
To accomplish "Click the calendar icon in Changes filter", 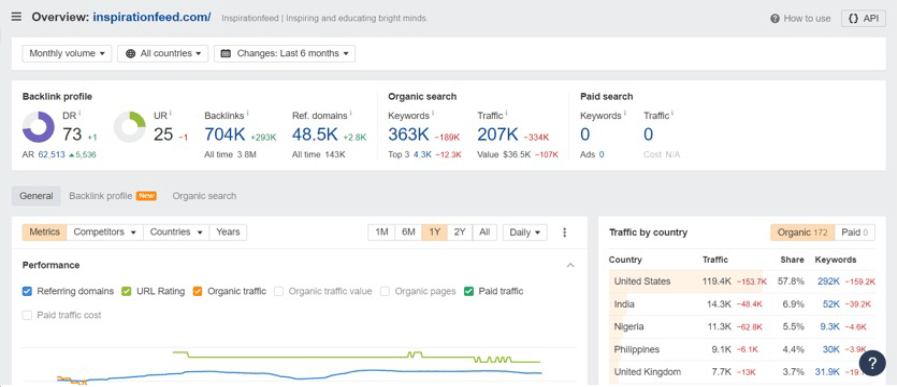I will pos(226,53).
